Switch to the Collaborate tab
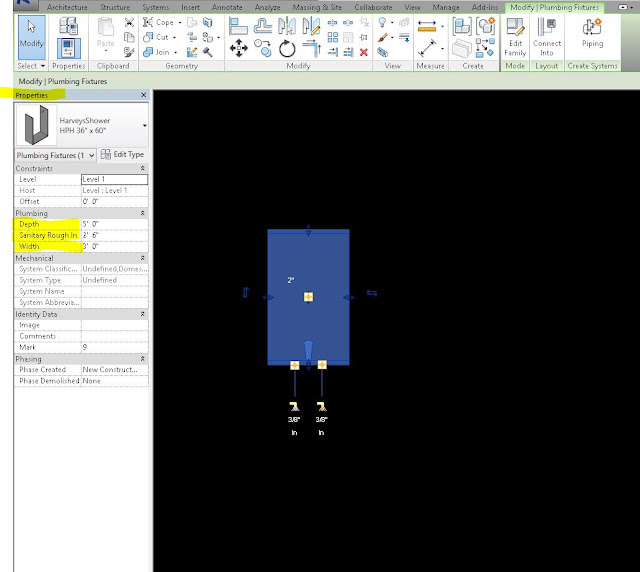640x572 pixels. [373, 7]
